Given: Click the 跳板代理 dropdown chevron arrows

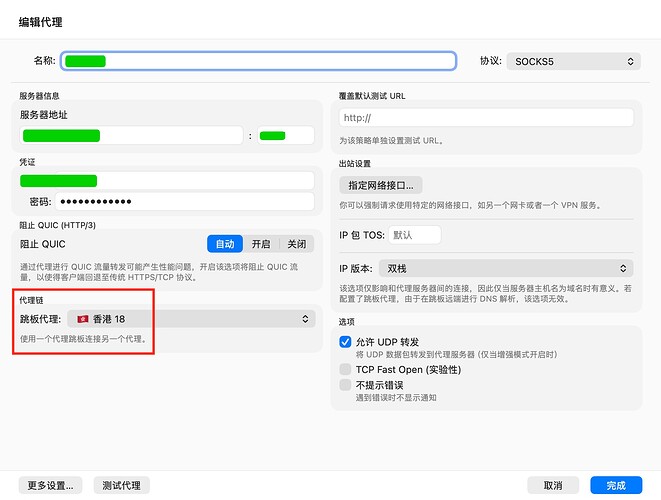Looking at the screenshot, I should tap(305, 319).
